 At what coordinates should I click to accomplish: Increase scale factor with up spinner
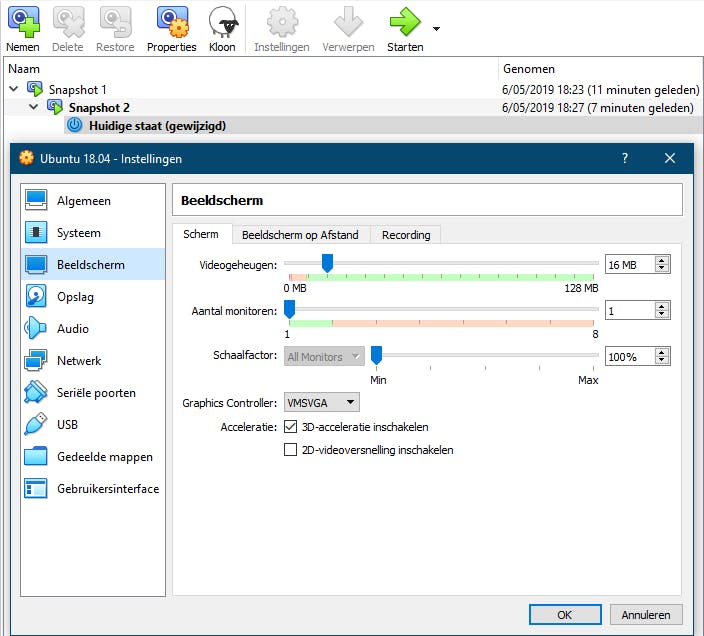662,352
